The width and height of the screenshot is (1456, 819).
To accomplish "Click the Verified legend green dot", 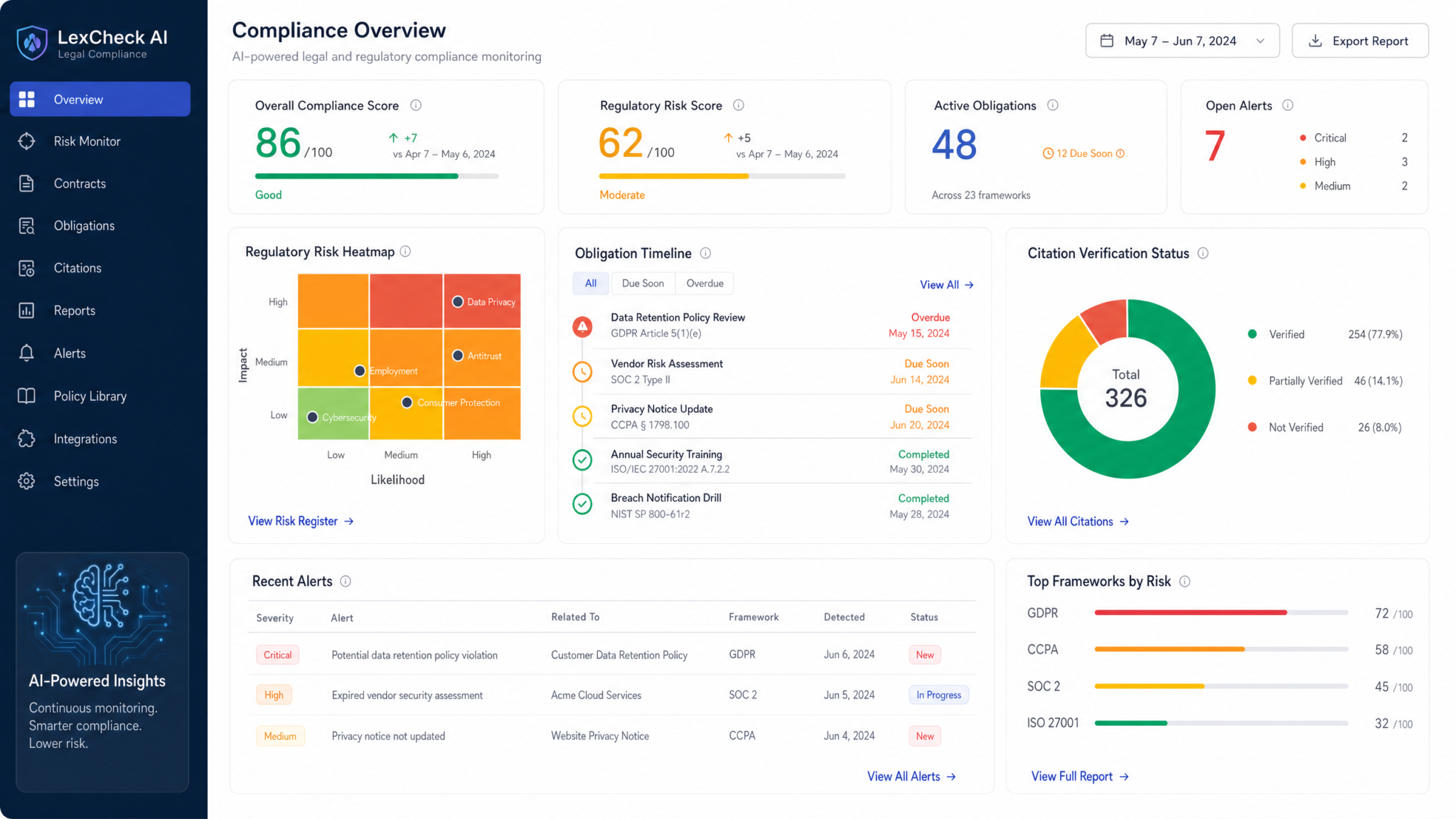I will coord(1252,334).
